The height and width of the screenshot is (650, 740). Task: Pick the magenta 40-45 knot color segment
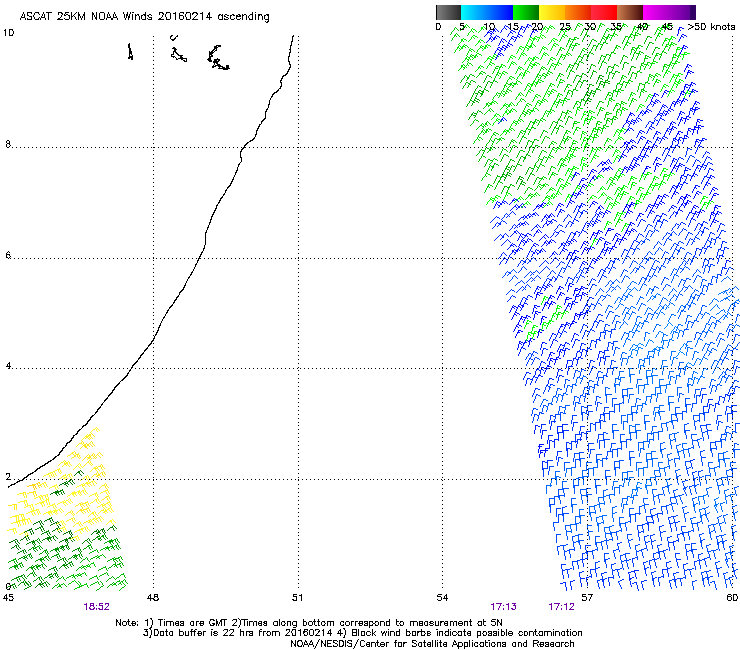tap(656, 12)
